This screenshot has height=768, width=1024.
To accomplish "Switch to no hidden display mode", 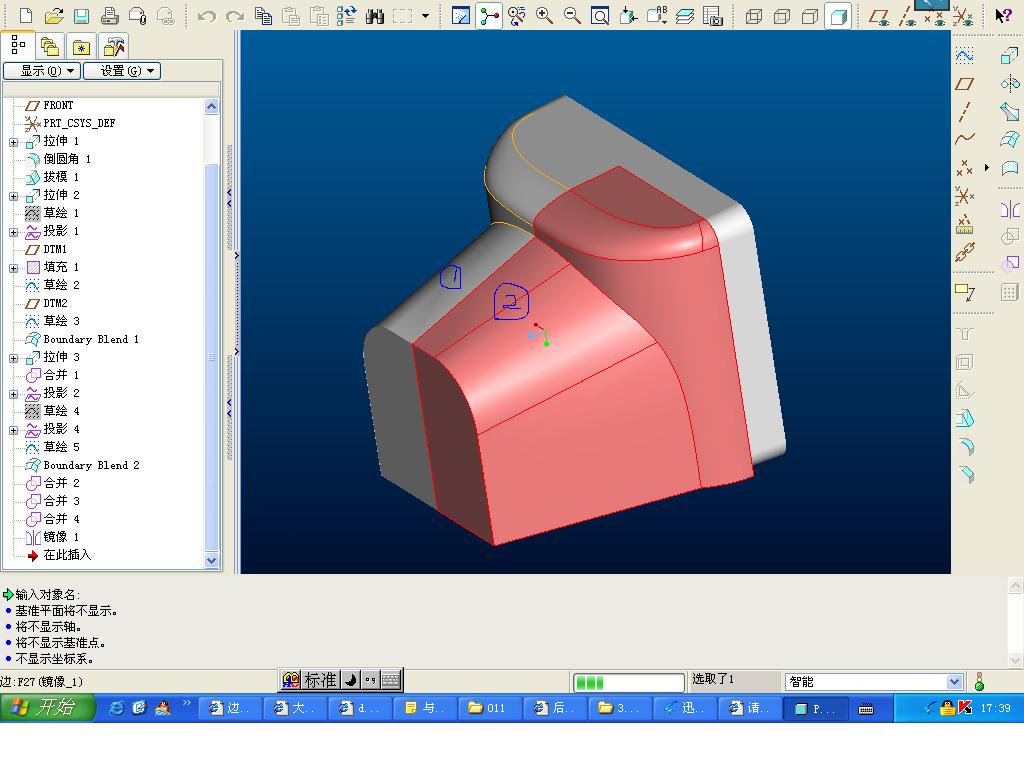I will [810, 16].
